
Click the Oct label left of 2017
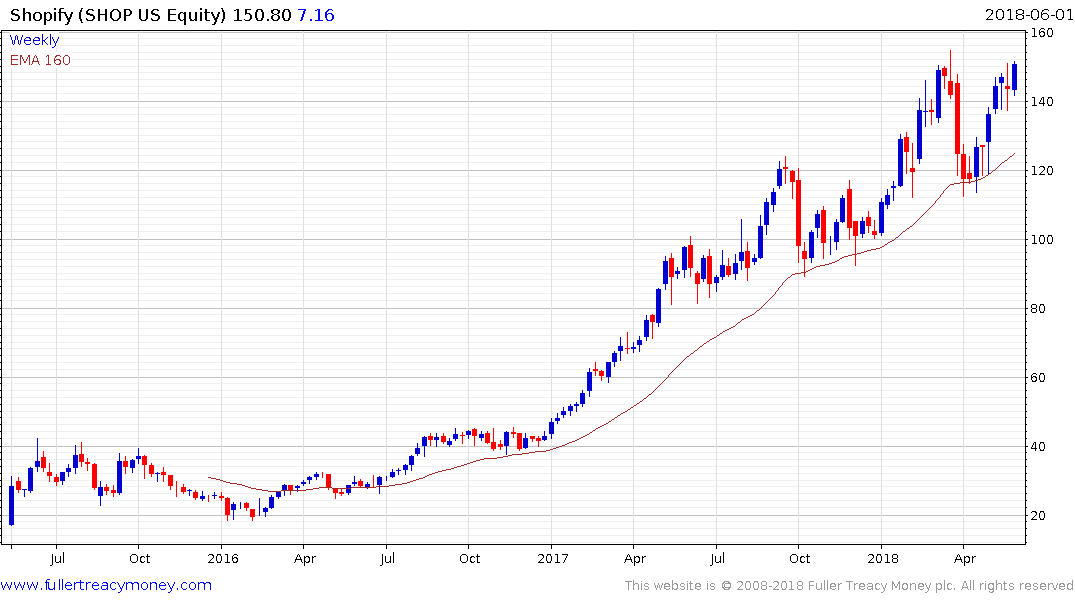tap(470, 559)
